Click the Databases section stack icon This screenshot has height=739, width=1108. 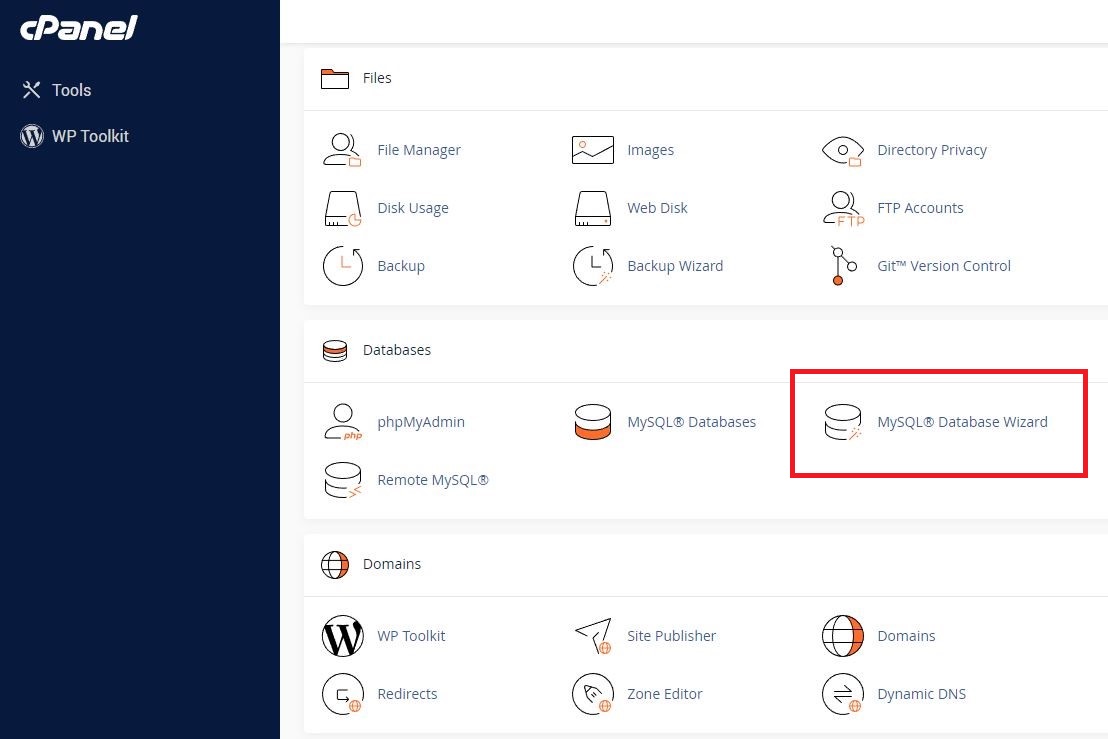(335, 350)
